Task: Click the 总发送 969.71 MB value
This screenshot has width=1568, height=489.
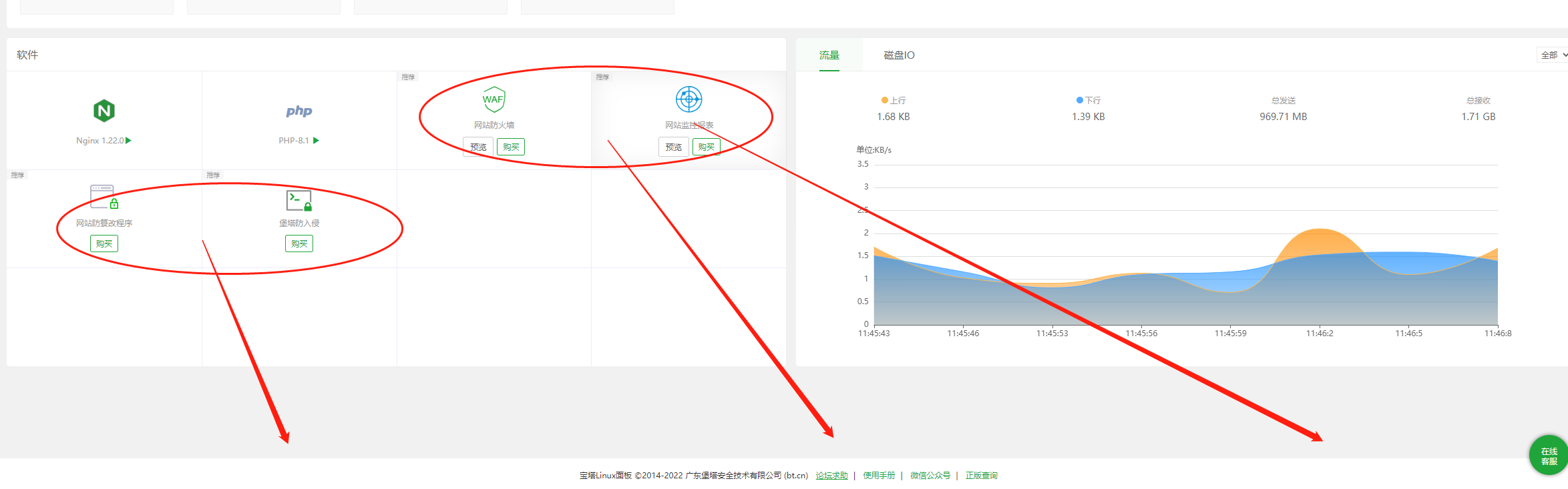Action: (1284, 117)
